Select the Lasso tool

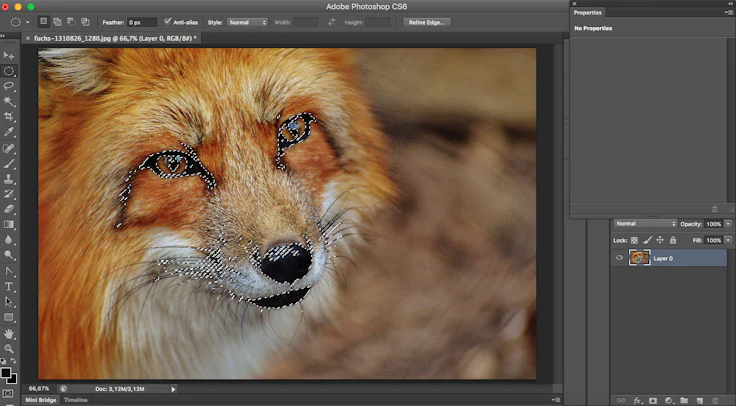click(8, 86)
